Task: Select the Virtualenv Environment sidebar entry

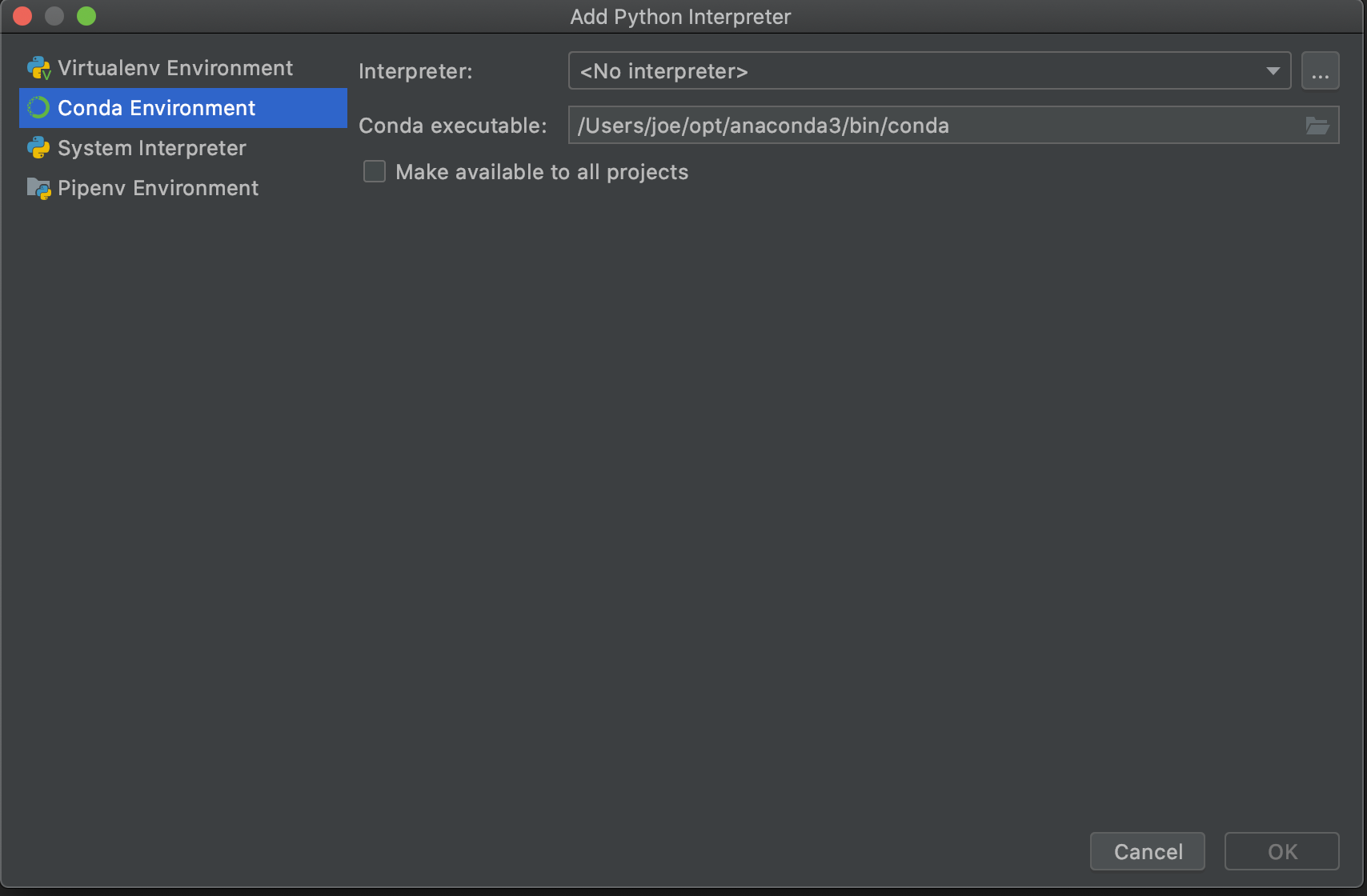Action: tap(174, 67)
